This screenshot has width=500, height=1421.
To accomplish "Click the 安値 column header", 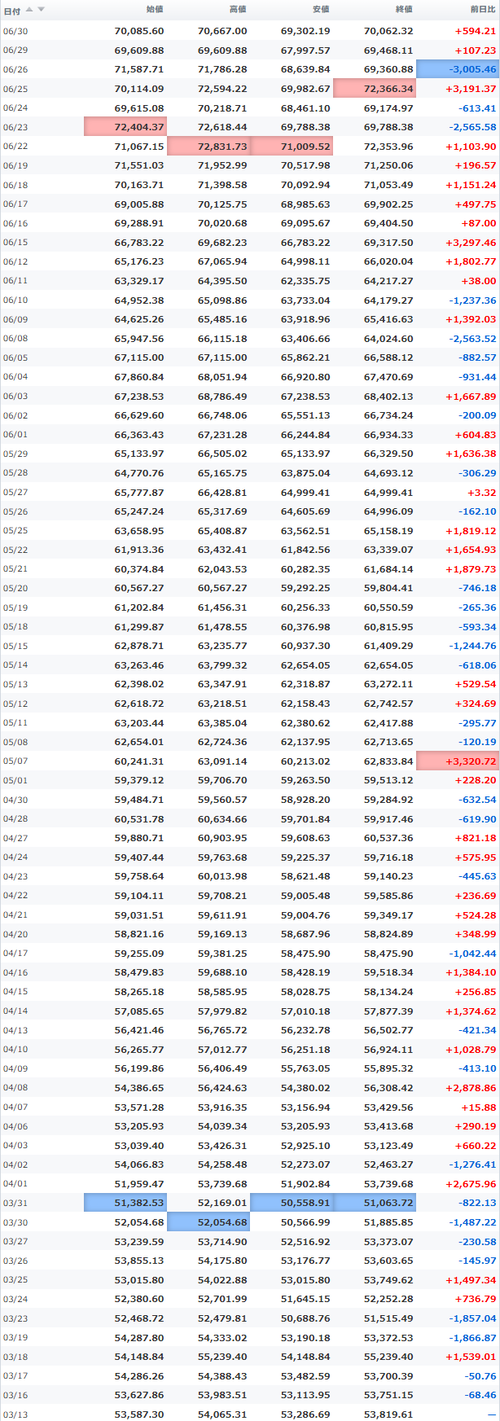I will (x=321, y=10).
